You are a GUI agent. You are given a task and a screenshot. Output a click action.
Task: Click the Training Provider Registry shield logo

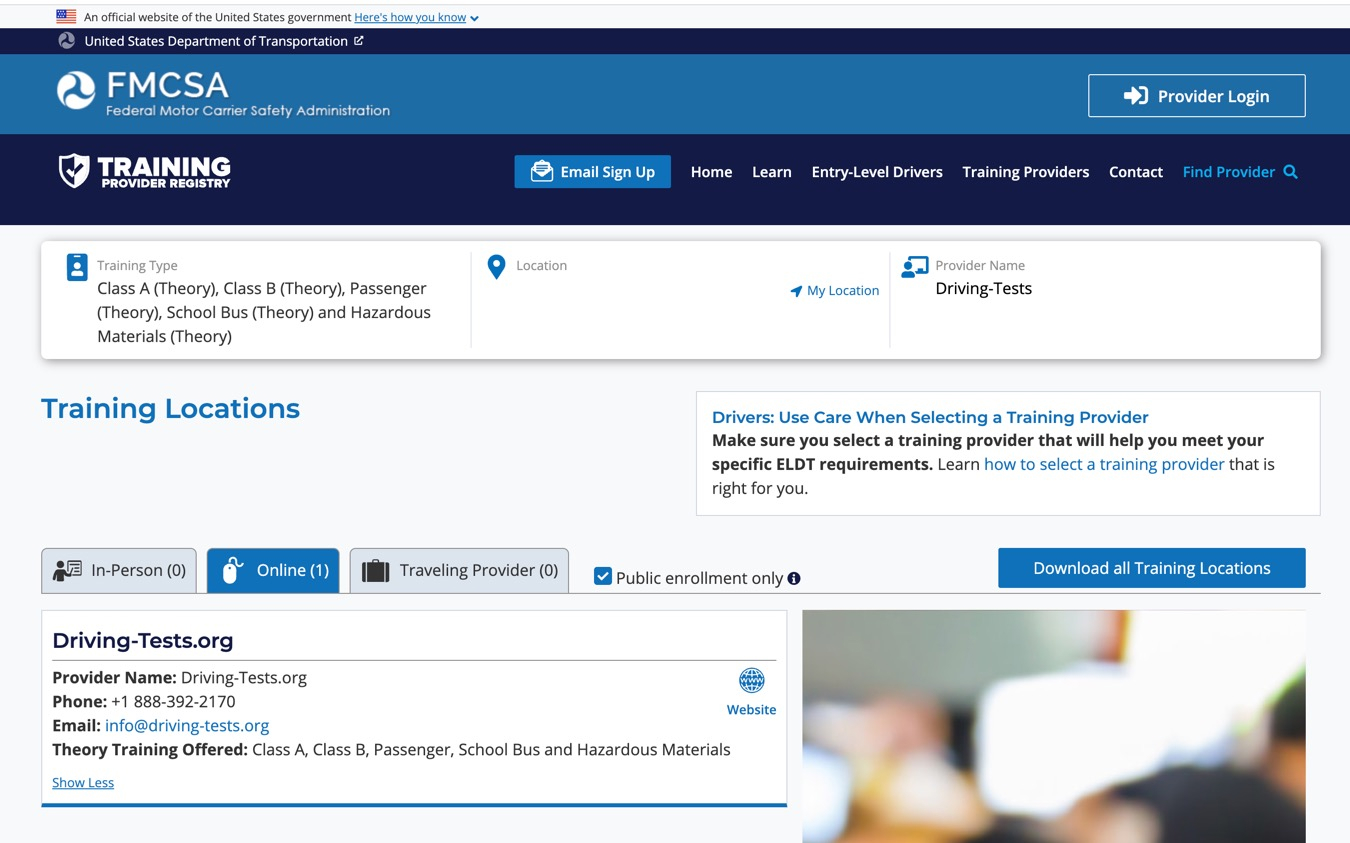(x=144, y=171)
